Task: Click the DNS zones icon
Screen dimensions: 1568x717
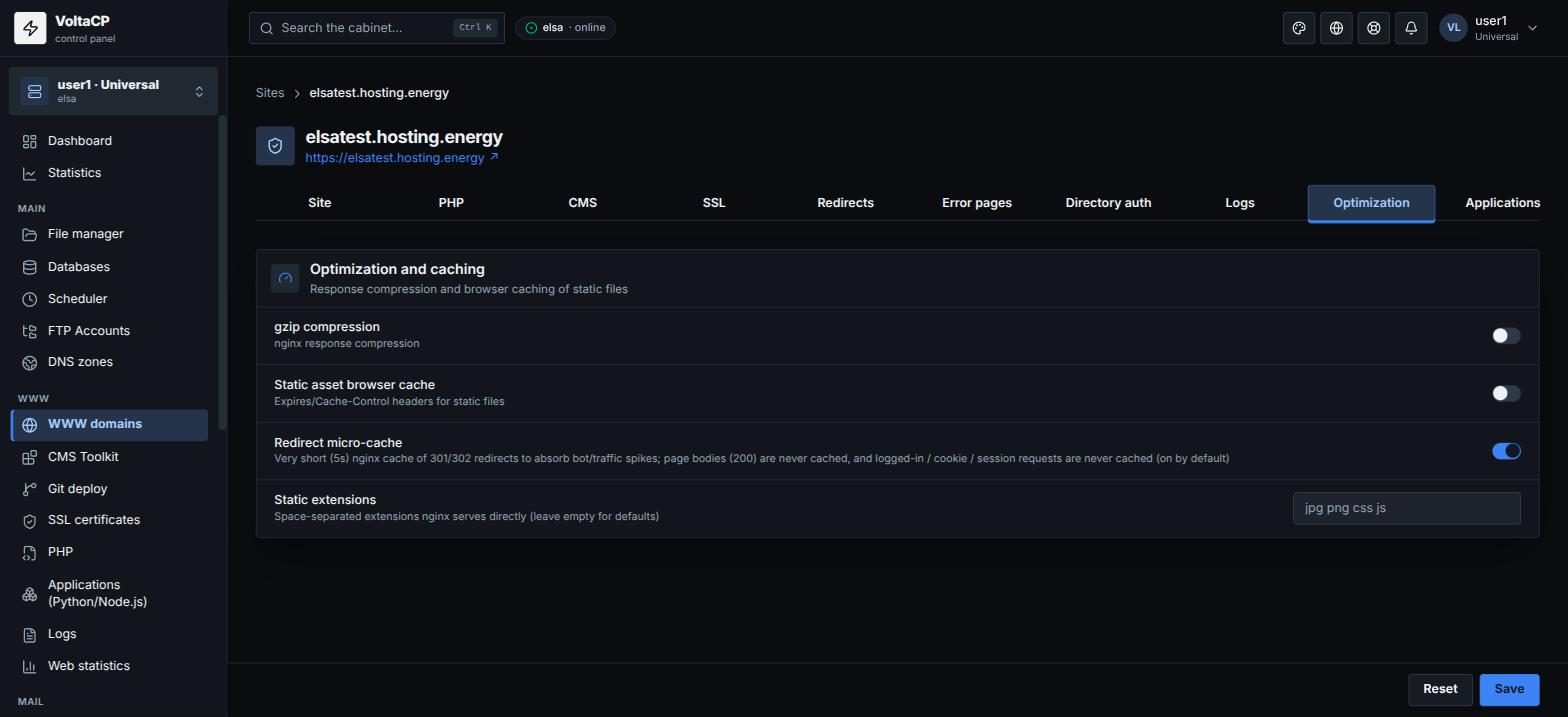Action: click(30, 363)
